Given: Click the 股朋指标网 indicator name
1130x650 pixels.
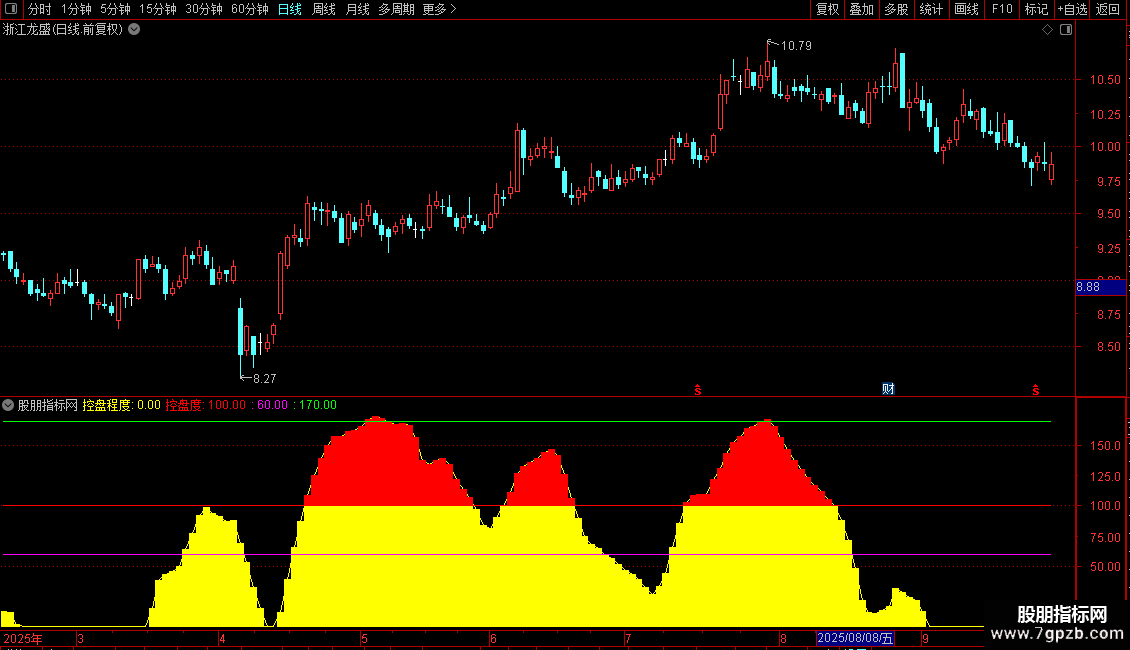Looking at the screenshot, I should tap(48, 405).
